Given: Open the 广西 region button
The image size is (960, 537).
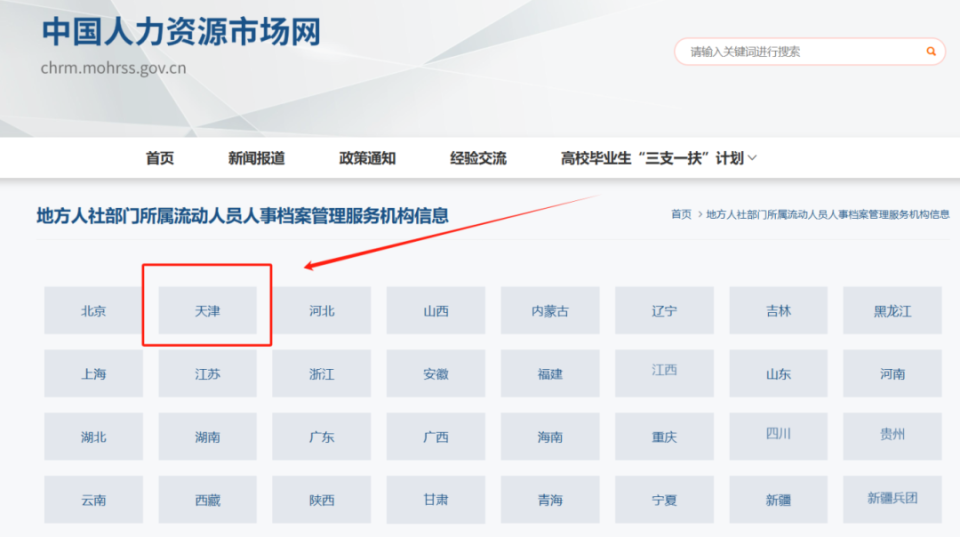Looking at the screenshot, I should tap(436, 437).
